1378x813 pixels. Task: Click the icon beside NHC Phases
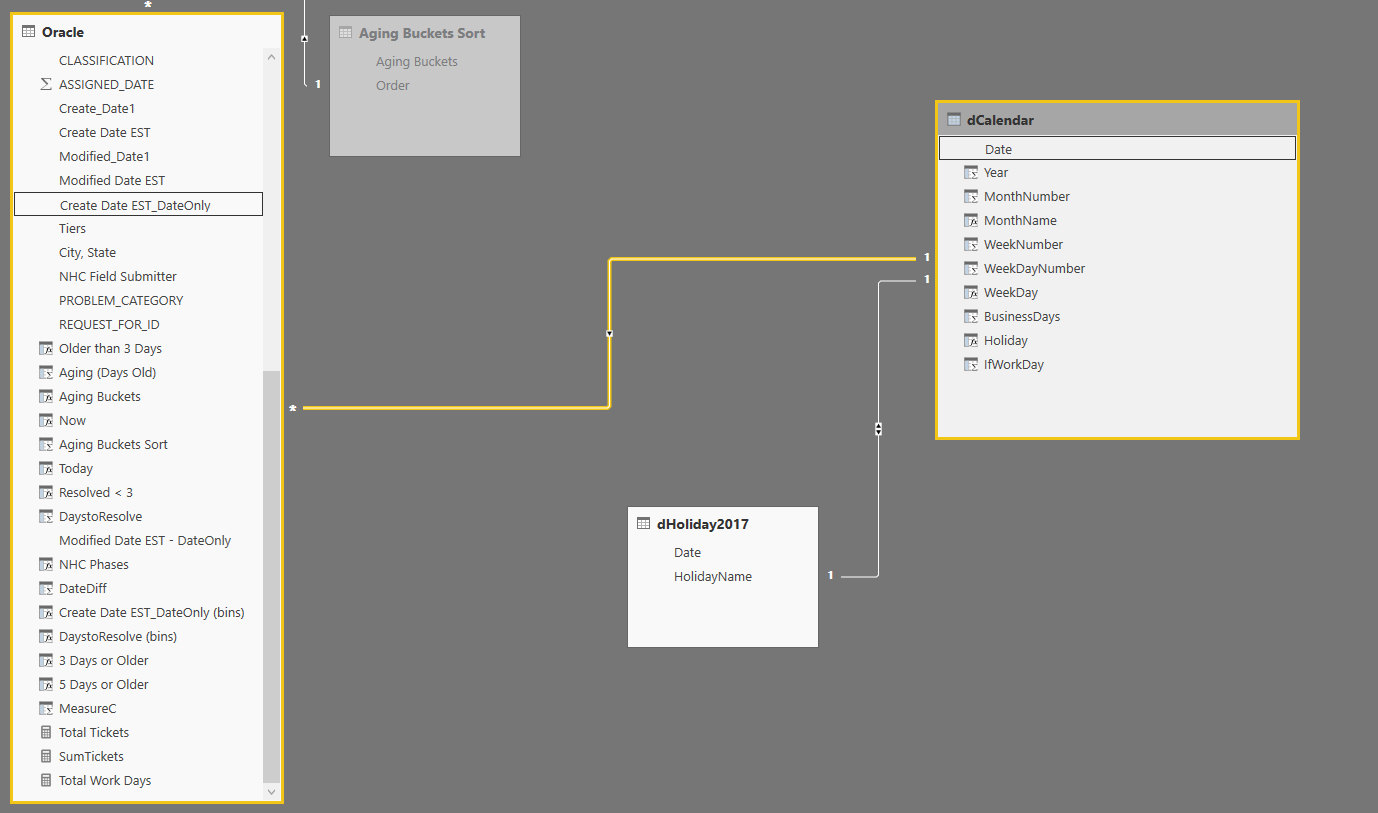(x=45, y=565)
